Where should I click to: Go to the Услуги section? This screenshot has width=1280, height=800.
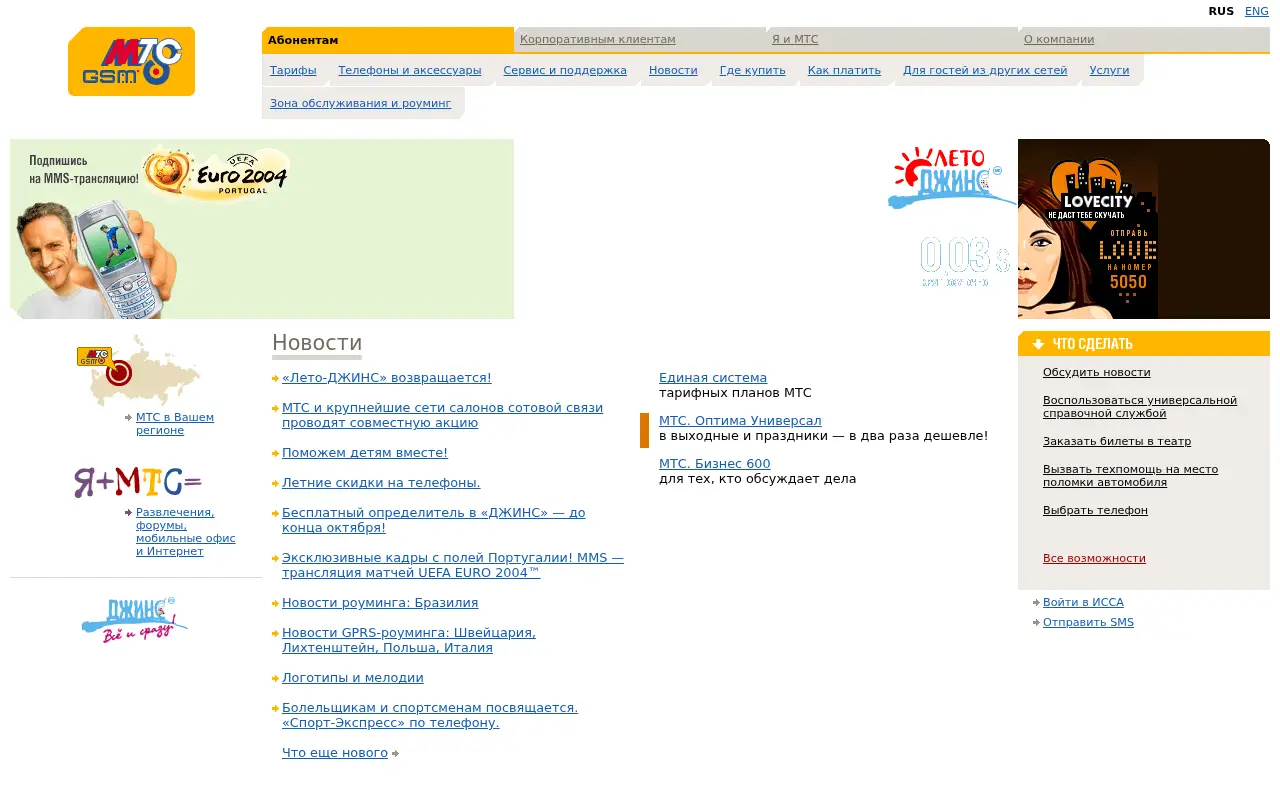pyautogui.click(x=1109, y=71)
